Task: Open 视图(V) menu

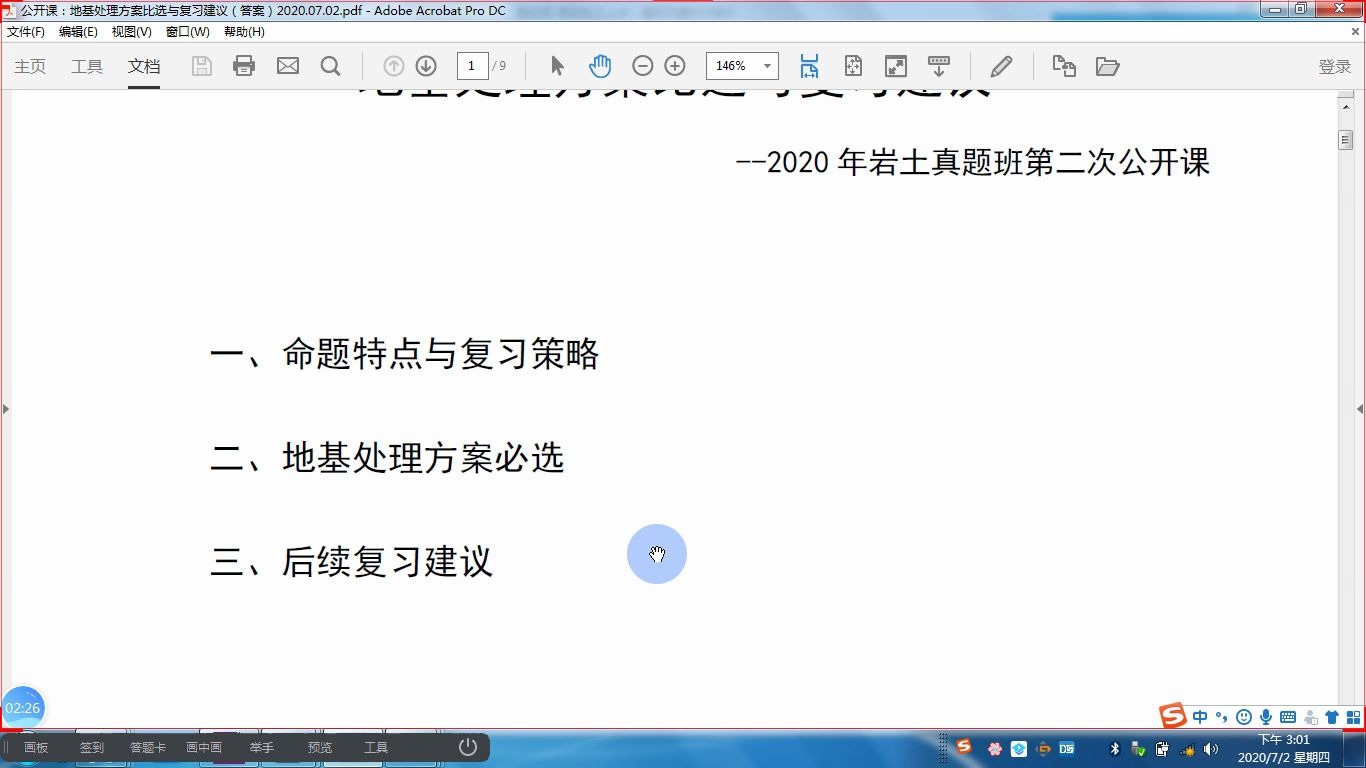Action: click(132, 32)
